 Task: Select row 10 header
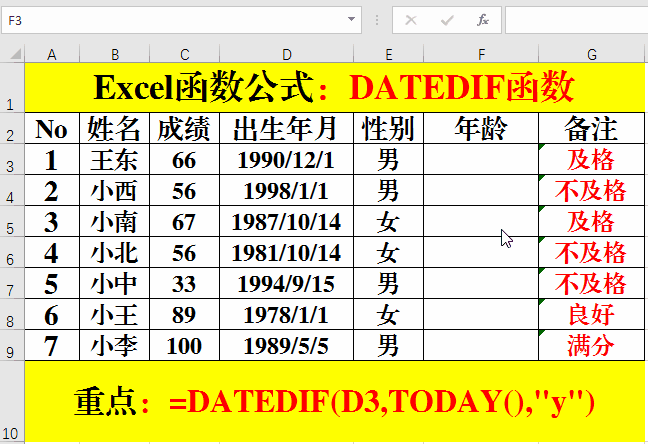pos(12,401)
